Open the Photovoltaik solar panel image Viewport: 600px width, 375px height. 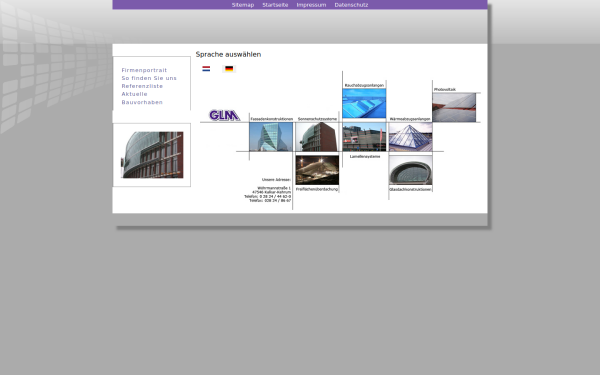454,107
